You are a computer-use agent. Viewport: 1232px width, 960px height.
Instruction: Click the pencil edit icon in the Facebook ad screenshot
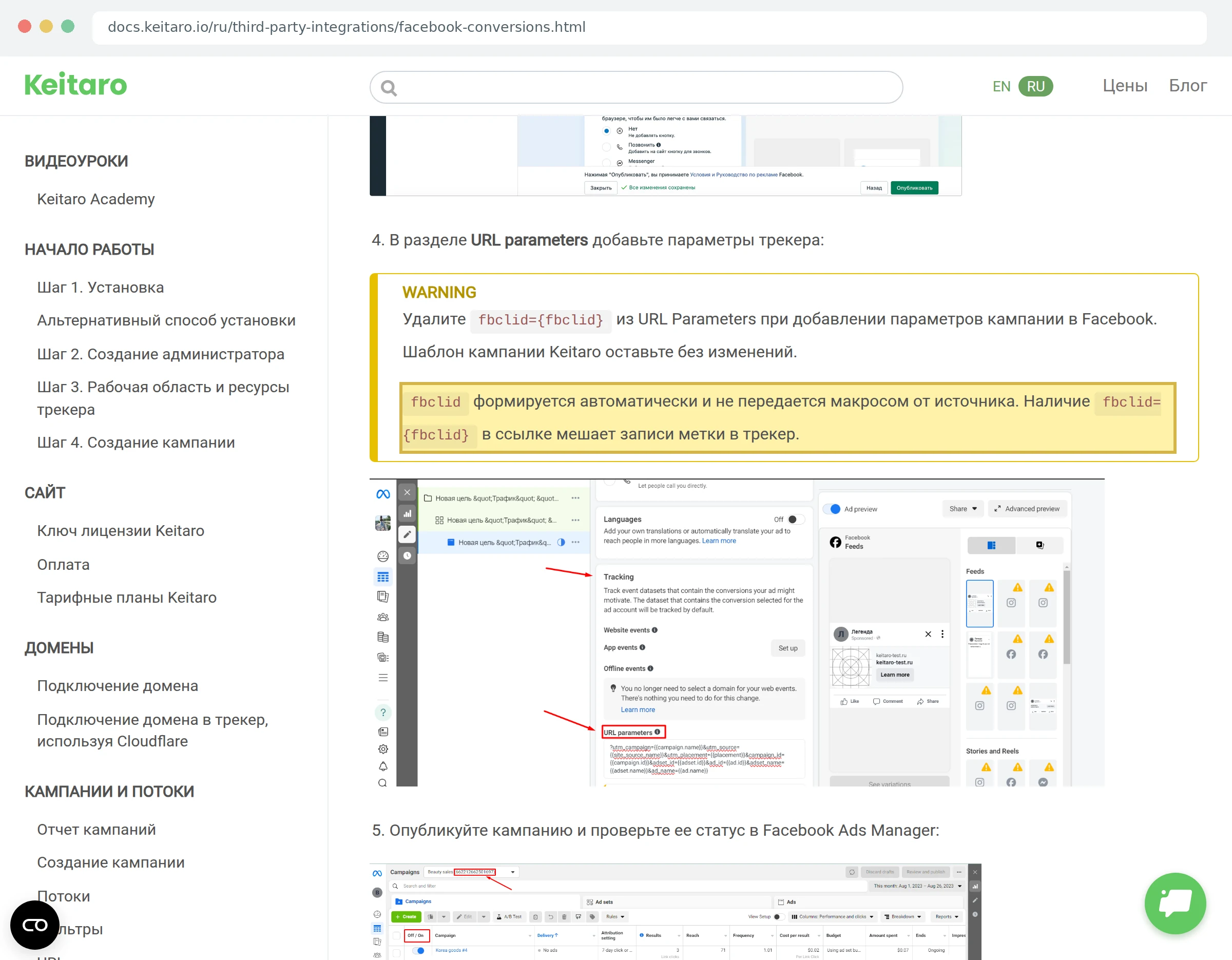coord(407,534)
